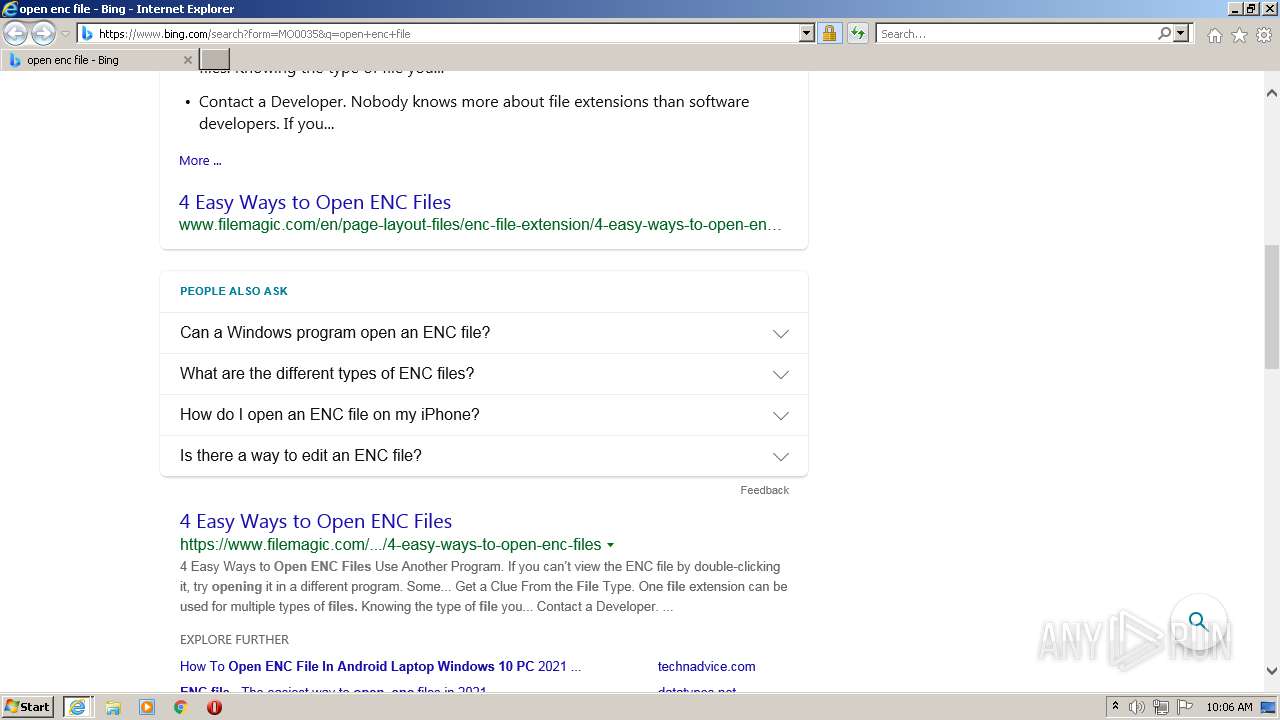
Task: Minimize the Internet Explorer window
Action: click(1235, 9)
